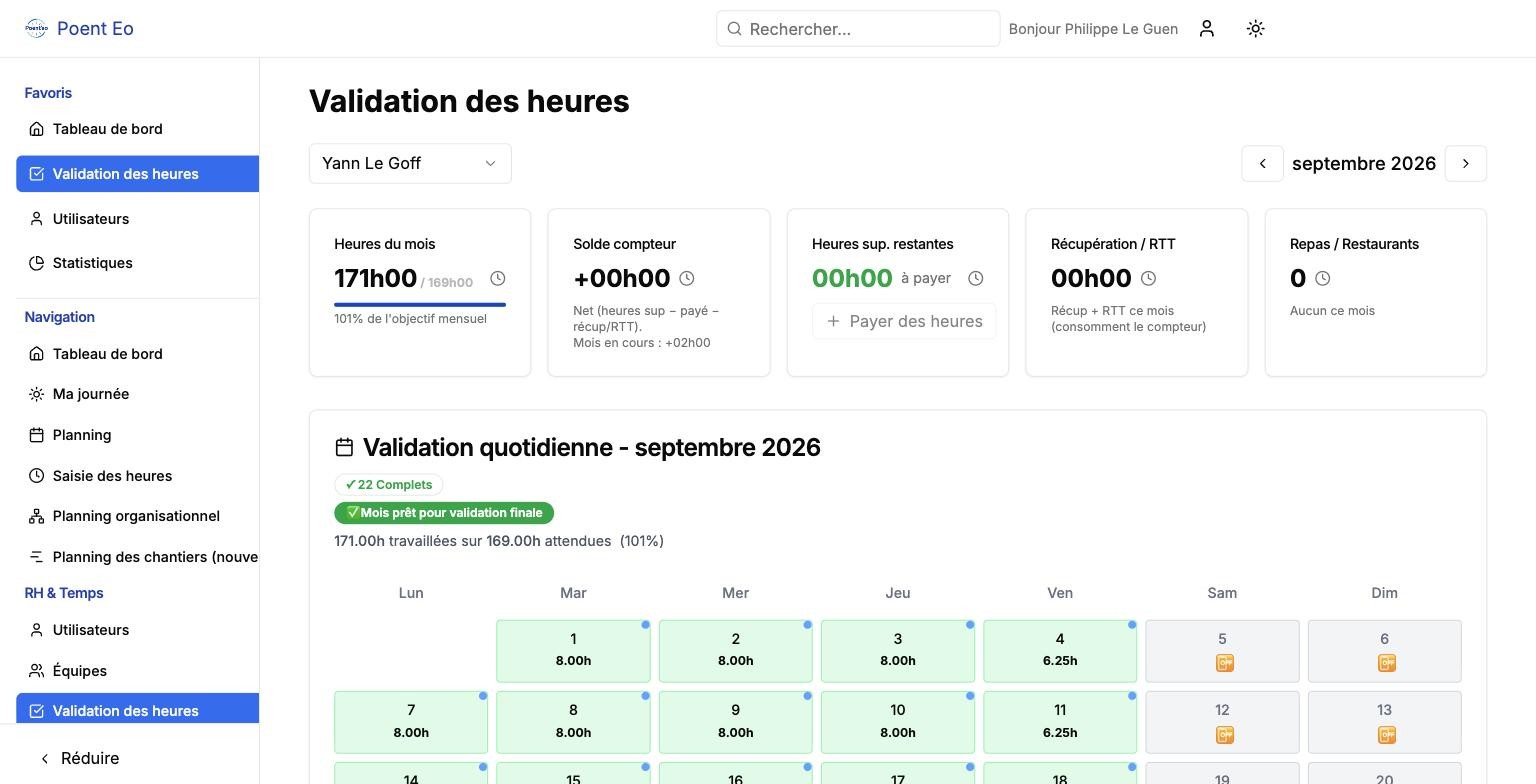The image size is (1536, 784).
Task: Click the monthly hours progress bar
Action: (420, 304)
